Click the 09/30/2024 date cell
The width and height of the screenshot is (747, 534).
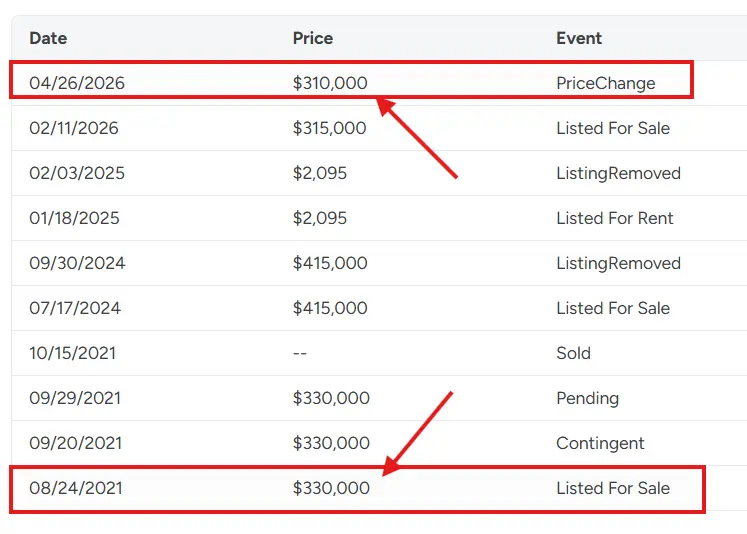point(77,263)
